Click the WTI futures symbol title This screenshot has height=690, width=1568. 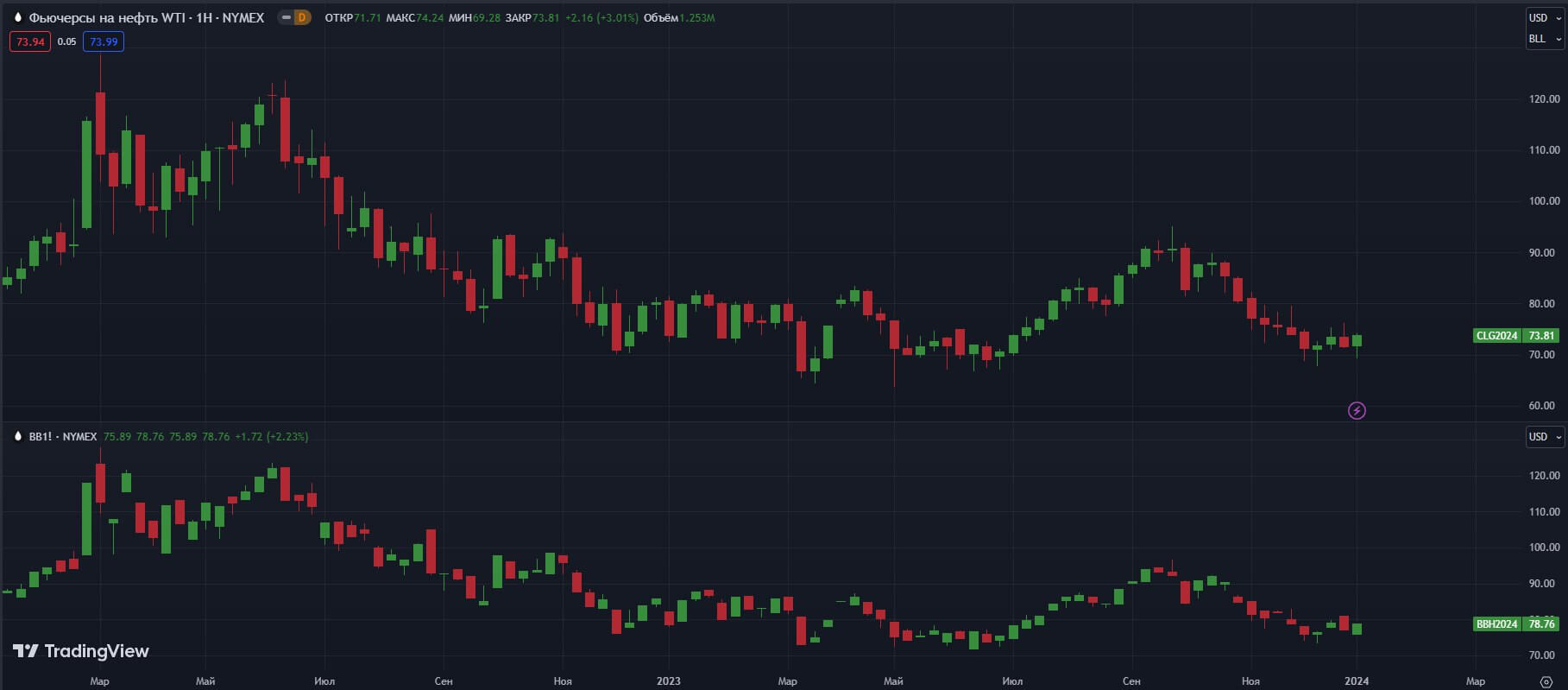(x=147, y=17)
